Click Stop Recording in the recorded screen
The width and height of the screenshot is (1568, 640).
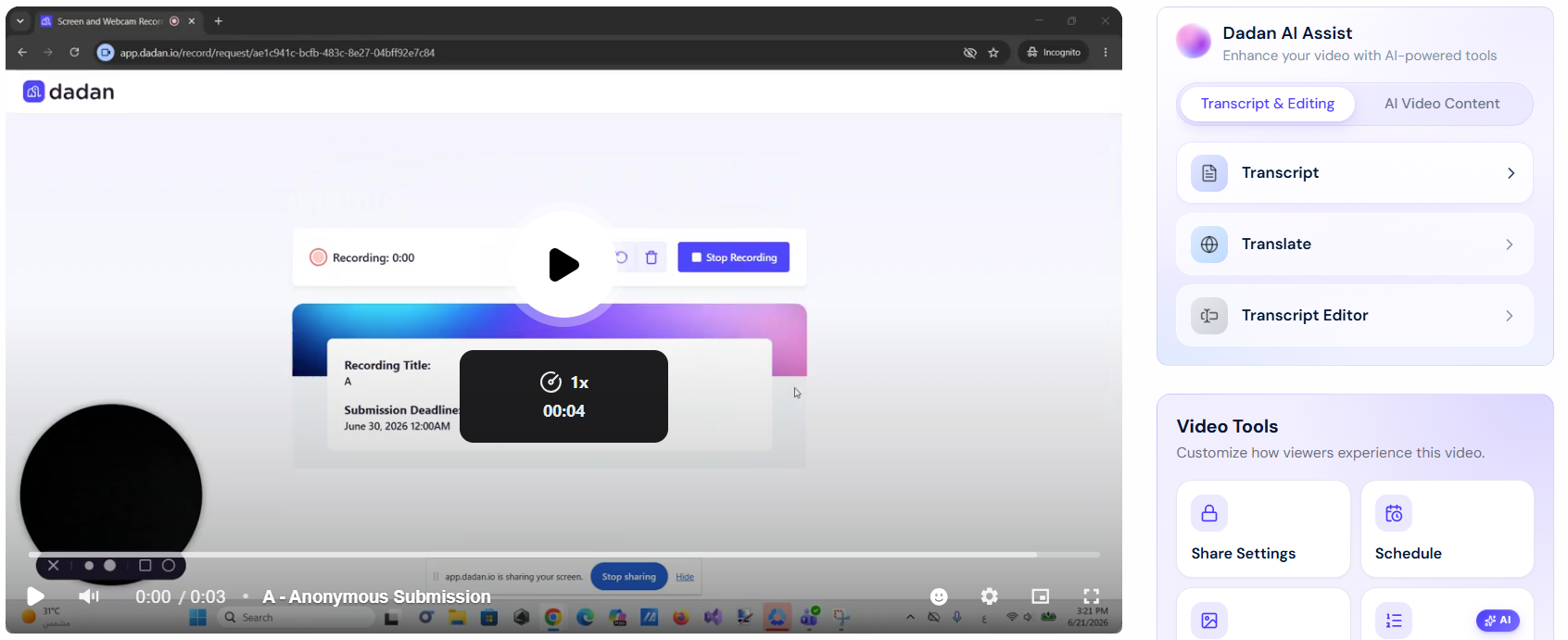pos(734,257)
